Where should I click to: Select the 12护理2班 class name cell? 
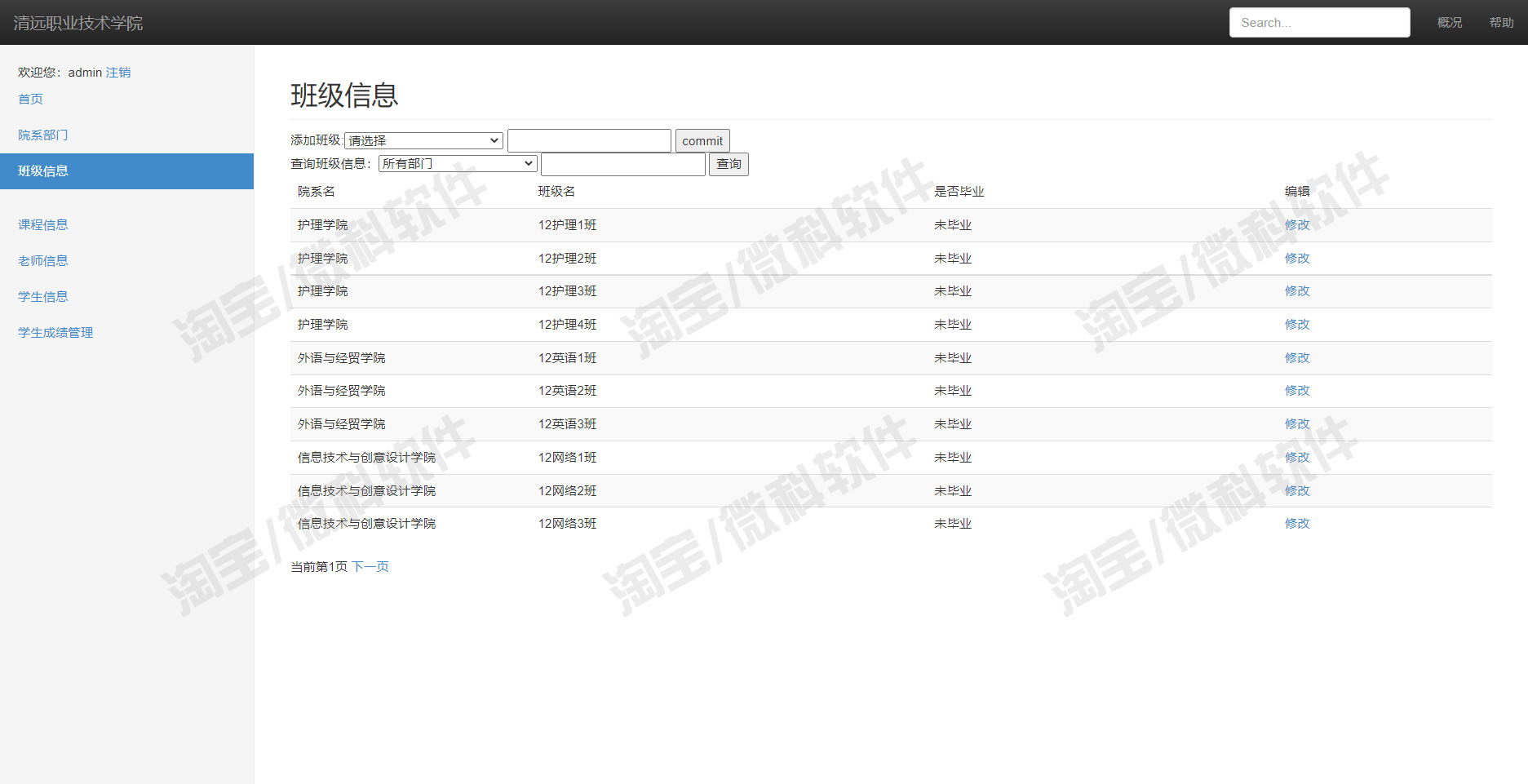pyautogui.click(x=568, y=259)
